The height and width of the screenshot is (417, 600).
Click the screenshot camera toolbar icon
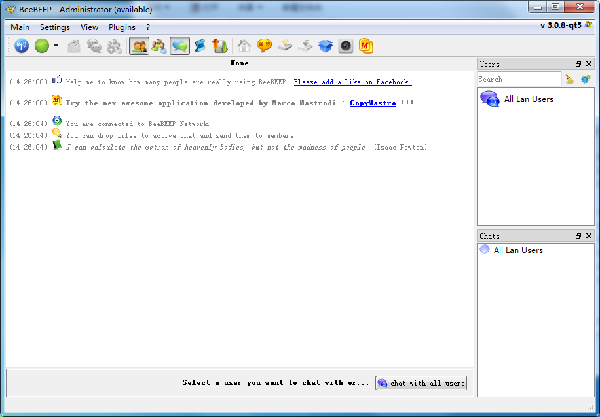345,46
